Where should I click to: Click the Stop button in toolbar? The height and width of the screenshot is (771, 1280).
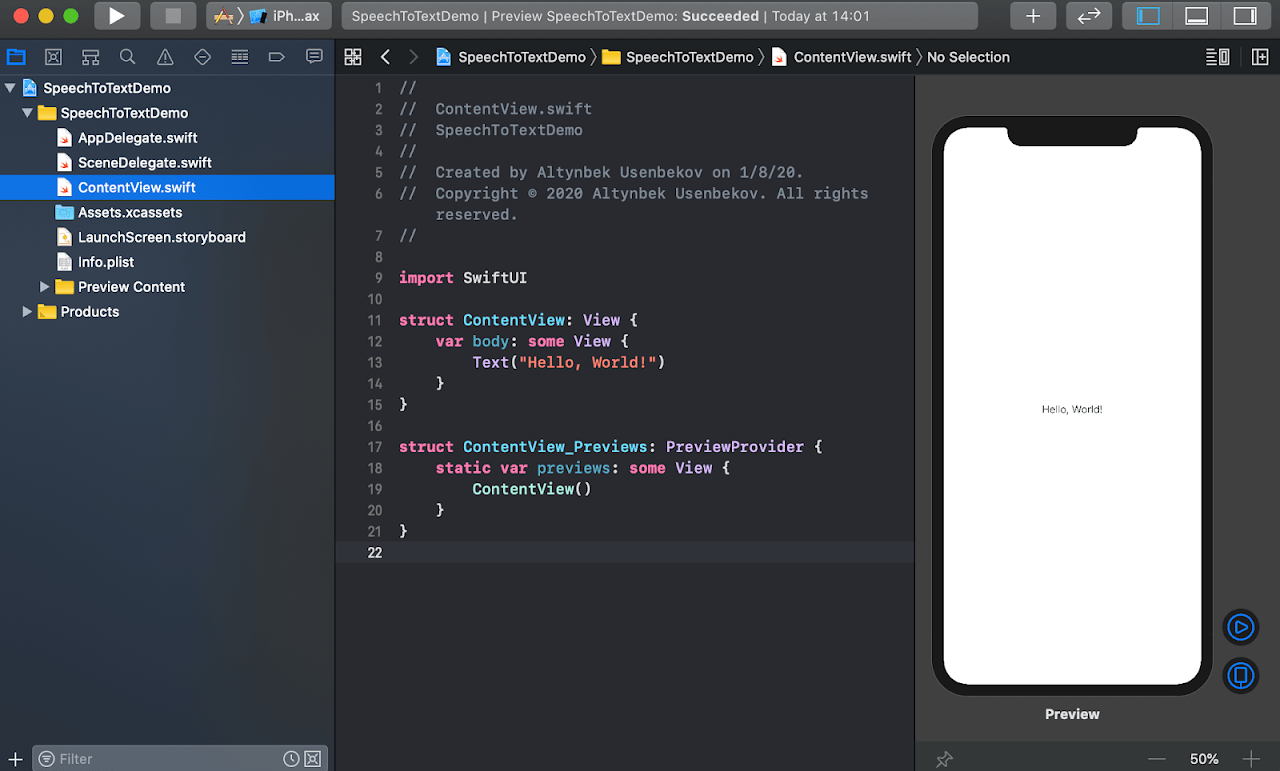tap(173, 16)
